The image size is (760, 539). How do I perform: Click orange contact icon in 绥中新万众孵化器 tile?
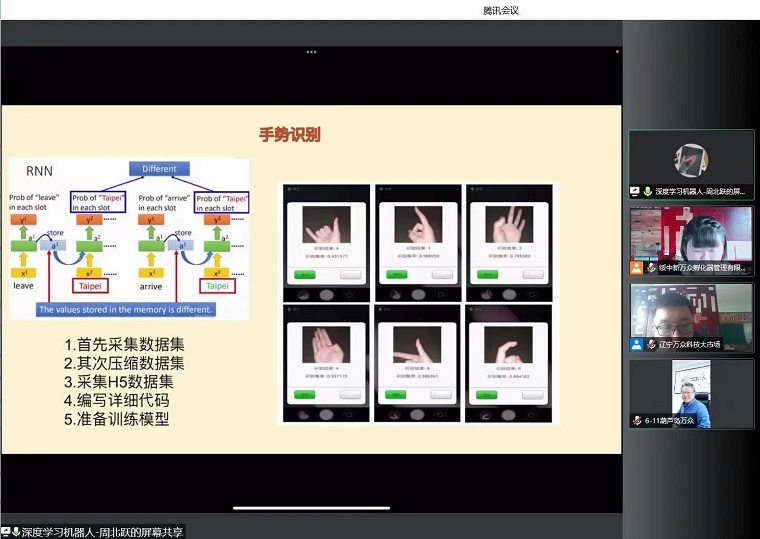(x=636, y=268)
